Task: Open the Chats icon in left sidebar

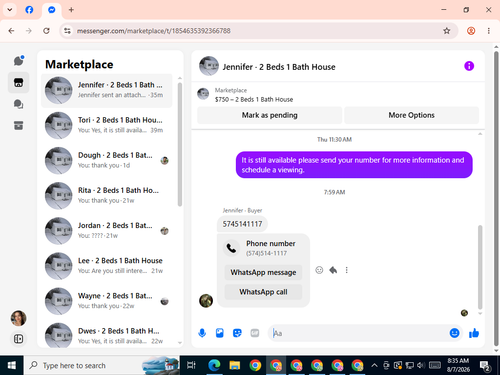Action: coord(19,61)
